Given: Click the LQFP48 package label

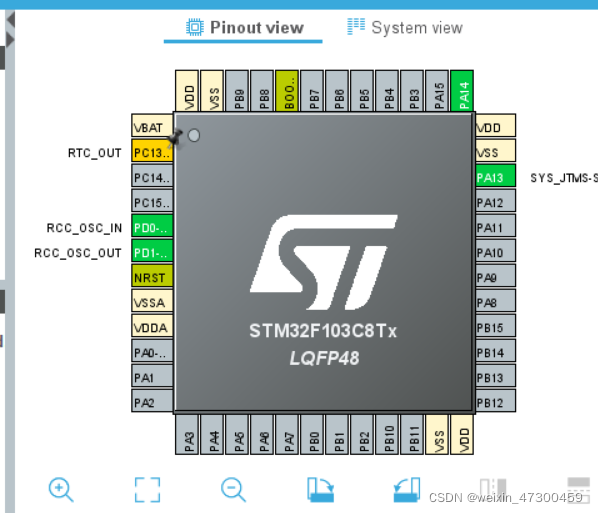Looking at the screenshot, I should click(324, 358).
